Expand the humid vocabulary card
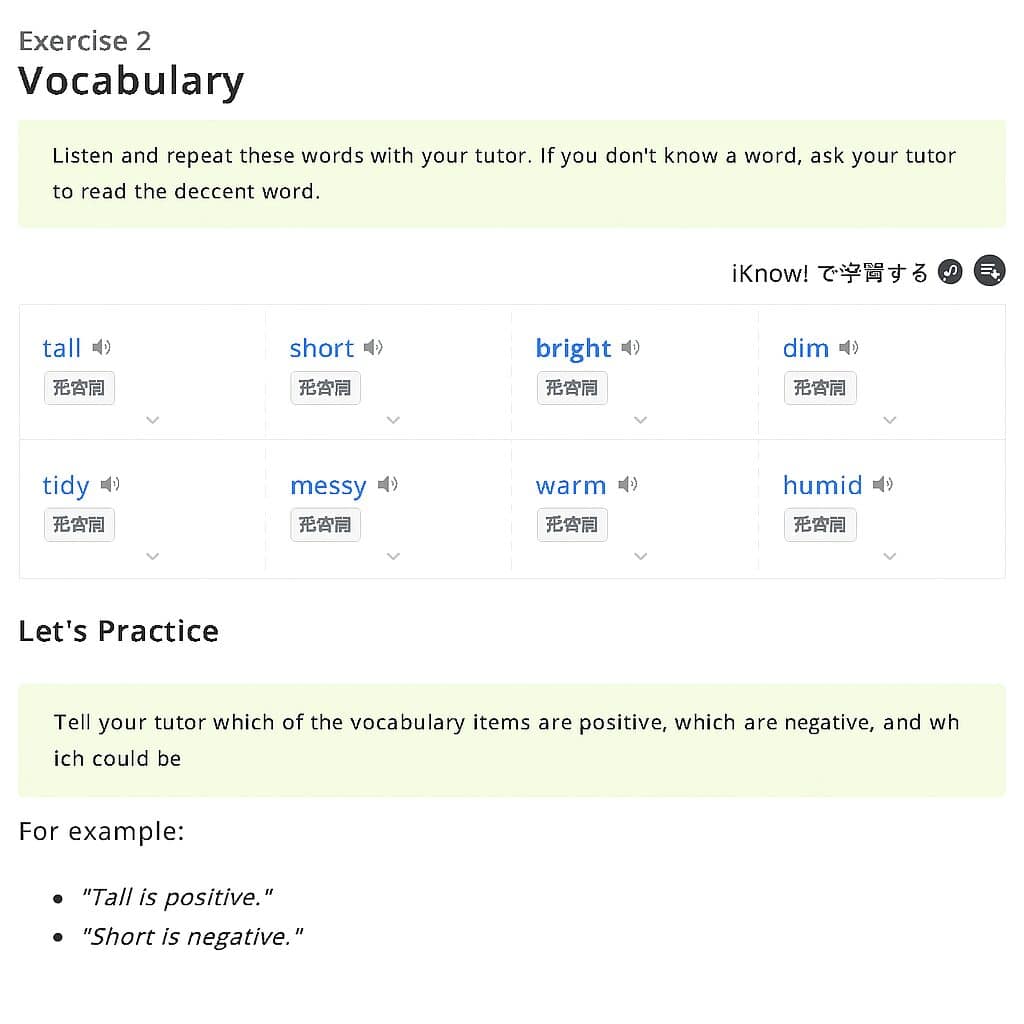The image size is (1024, 1024). click(890, 556)
